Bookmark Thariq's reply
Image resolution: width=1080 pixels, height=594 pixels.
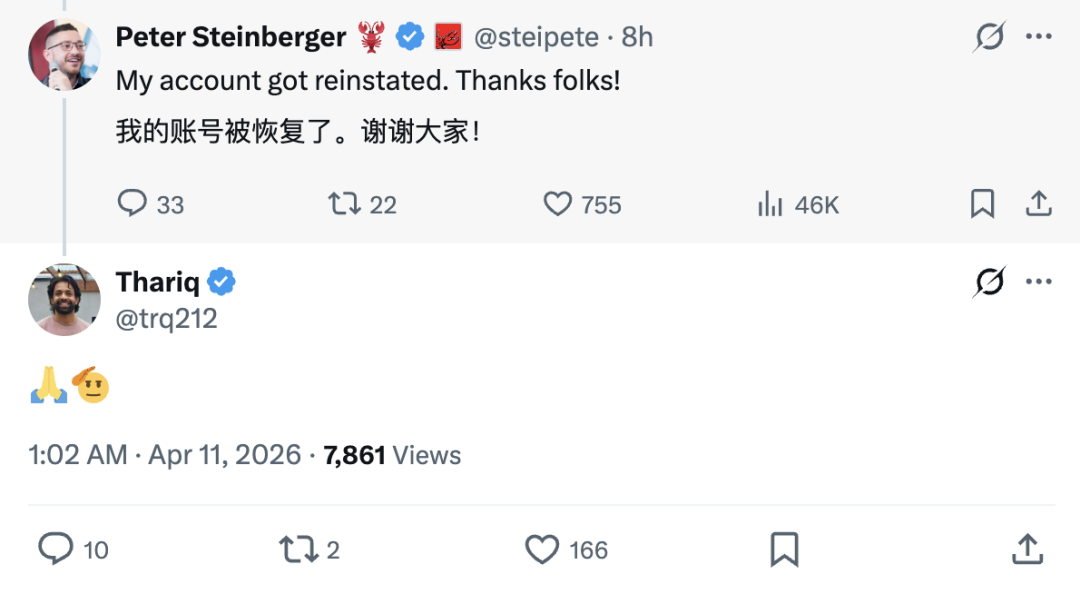click(784, 549)
